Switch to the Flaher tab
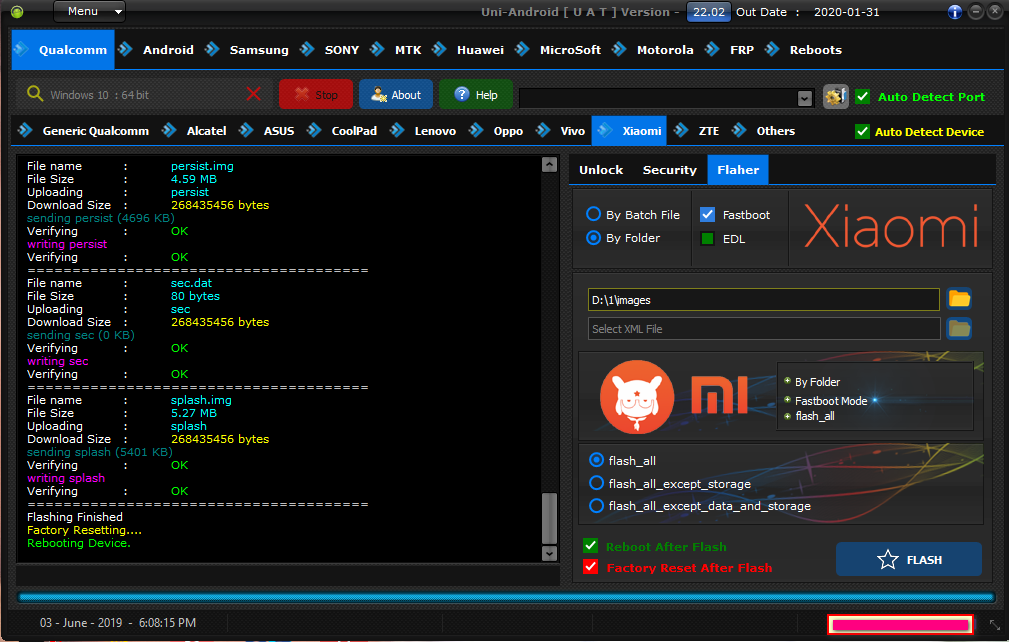Image resolution: width=1009 pixels, height=642 pixels. (x=738, y=170)
